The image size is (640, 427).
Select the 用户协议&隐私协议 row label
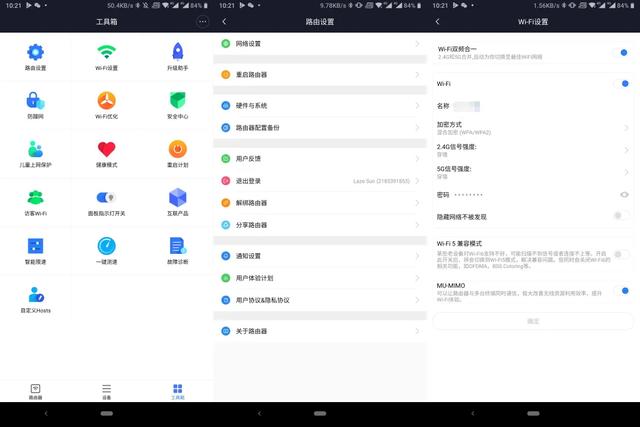pyautogui.click(x=262, y=300)
